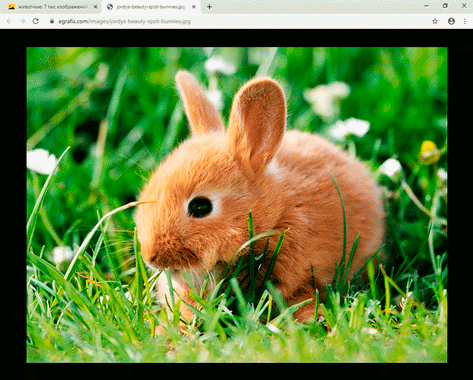
Task: Go forward to the next page
Action: [x=22, y=21]
